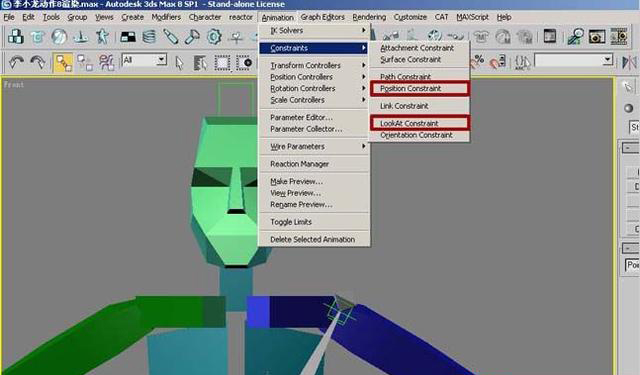The width and height of the screenshot is (640, 375).
Task: Click the dark window panel icon
Action: 550,36
